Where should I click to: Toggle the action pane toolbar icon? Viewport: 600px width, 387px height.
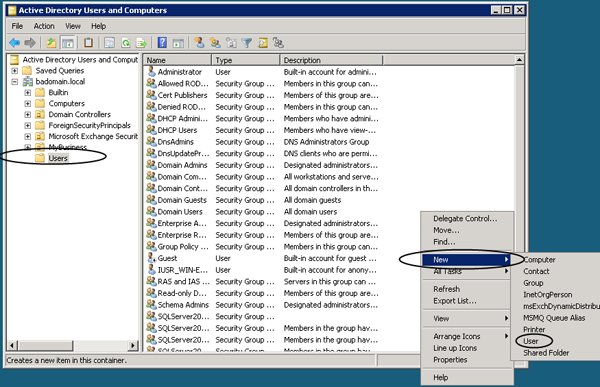click(x=178, y=43)
